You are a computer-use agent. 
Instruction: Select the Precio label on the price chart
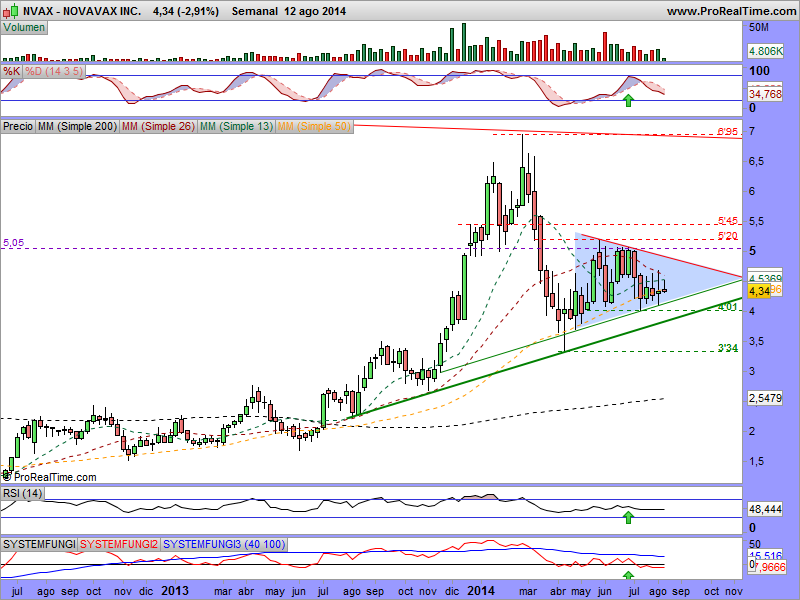18,126
